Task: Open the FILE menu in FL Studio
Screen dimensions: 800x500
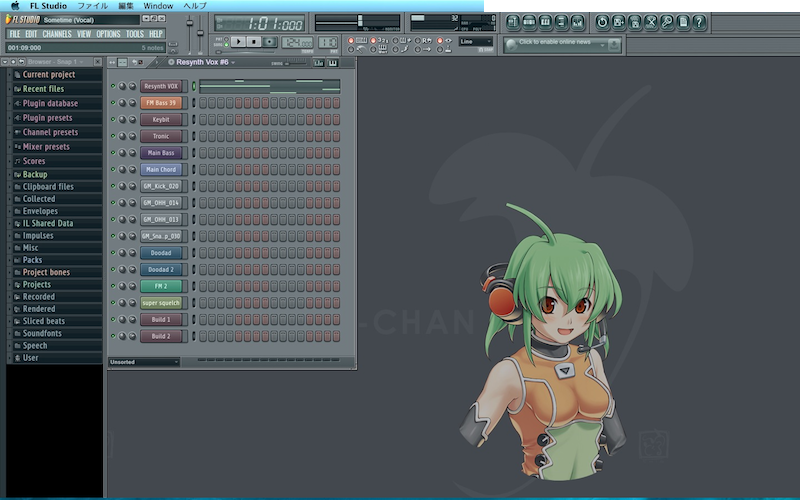Action: point(15,34)
